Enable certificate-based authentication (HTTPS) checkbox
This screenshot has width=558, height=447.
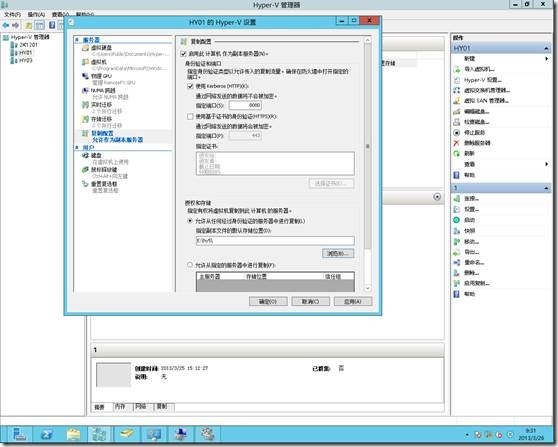click(x=190, y=116)
